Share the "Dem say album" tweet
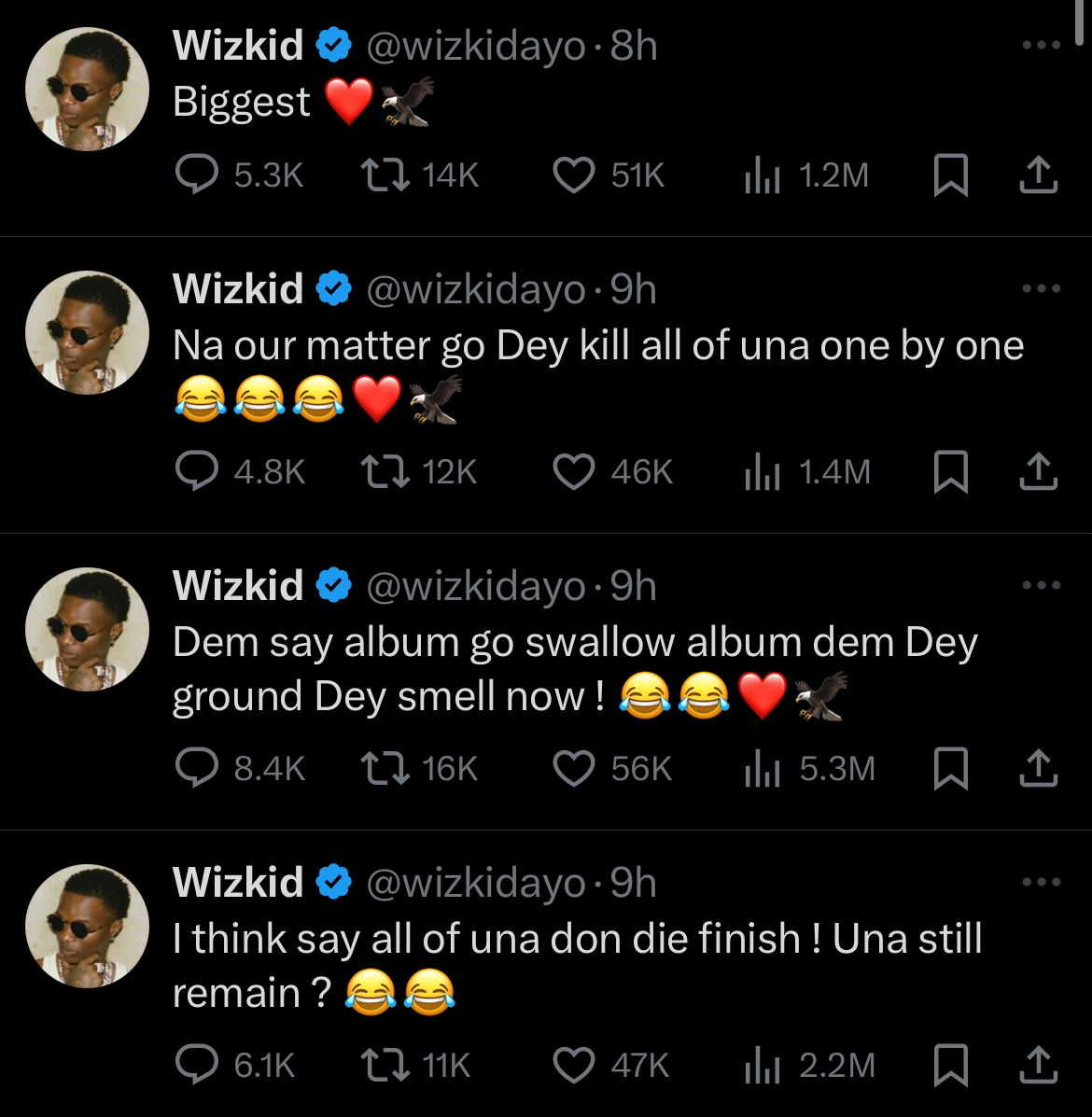The height and width of the screenshot is (1117, 1092). coord(1038,769)
